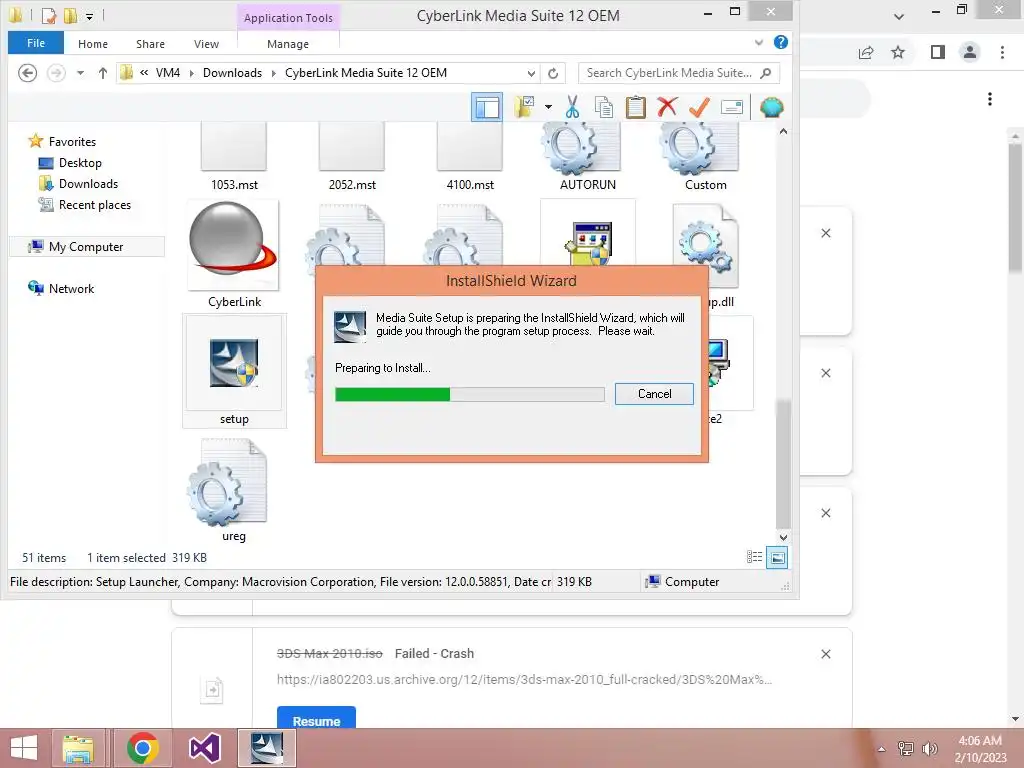Toggle the navigation pane layout icon
The height and width of the screenshot is (768, 1024).
(x=487, y=107)
